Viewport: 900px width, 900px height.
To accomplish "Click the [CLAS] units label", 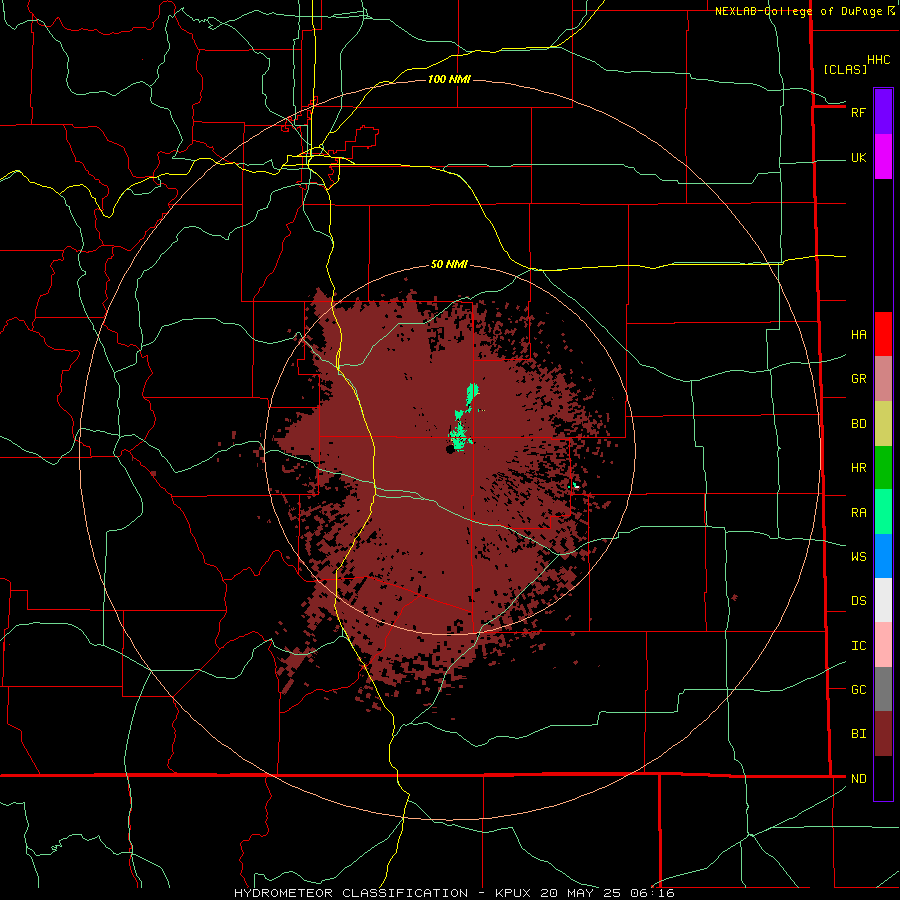I will [x=845, y=69].
